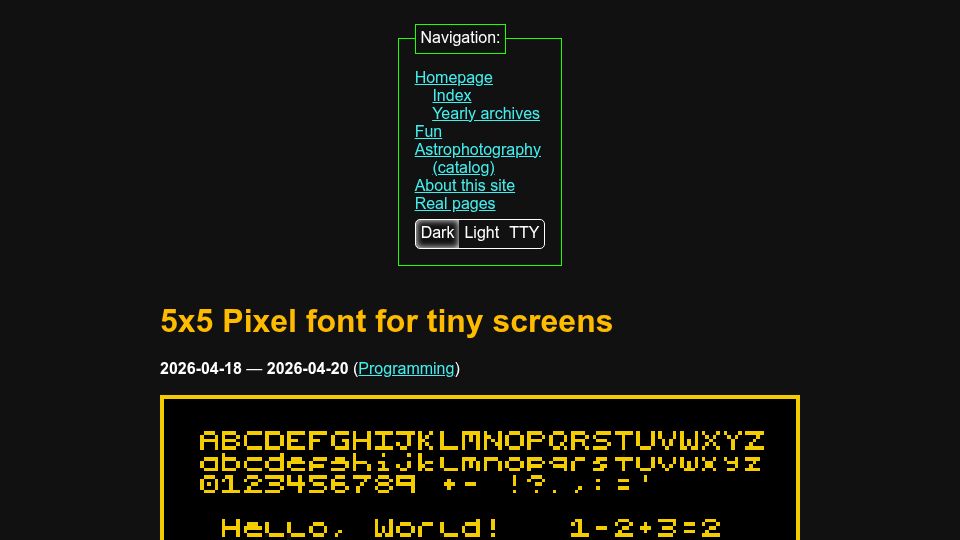Open the (catalog) link
Screen dimensions: 960x540
tap(463, 168)
